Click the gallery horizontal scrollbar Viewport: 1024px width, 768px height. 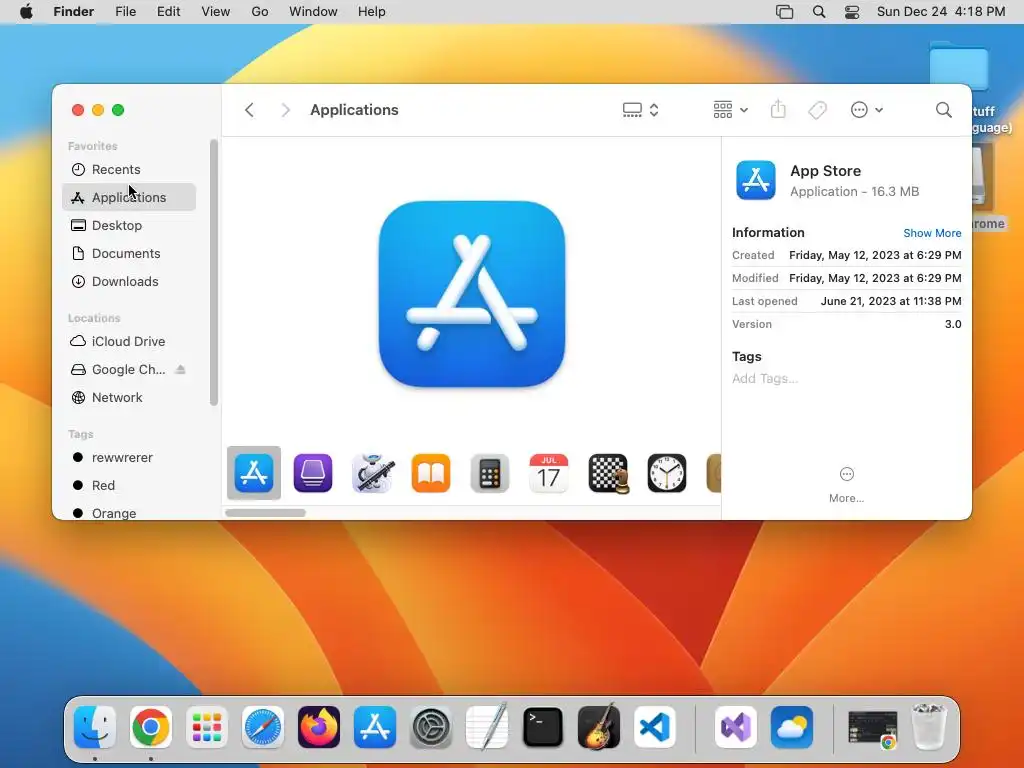coord(265,513)
